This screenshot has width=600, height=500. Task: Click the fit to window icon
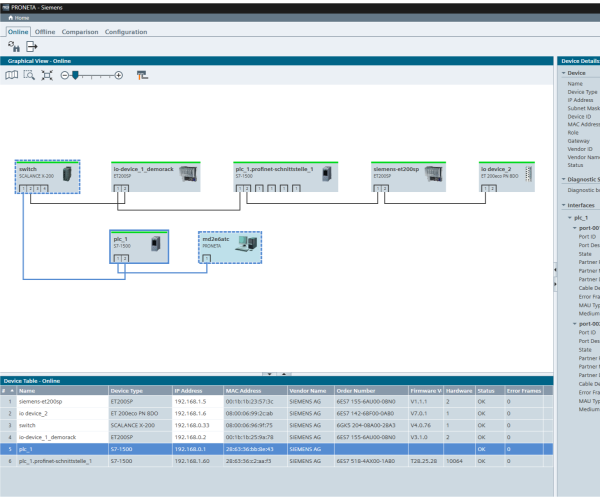click(x=47, y=75)
